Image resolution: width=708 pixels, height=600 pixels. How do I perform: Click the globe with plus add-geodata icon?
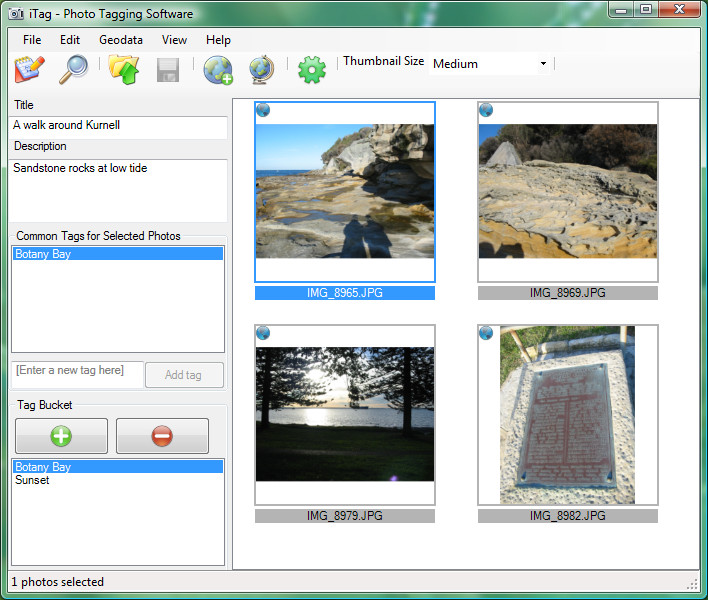pyautogui.click(x=218, y=70)
